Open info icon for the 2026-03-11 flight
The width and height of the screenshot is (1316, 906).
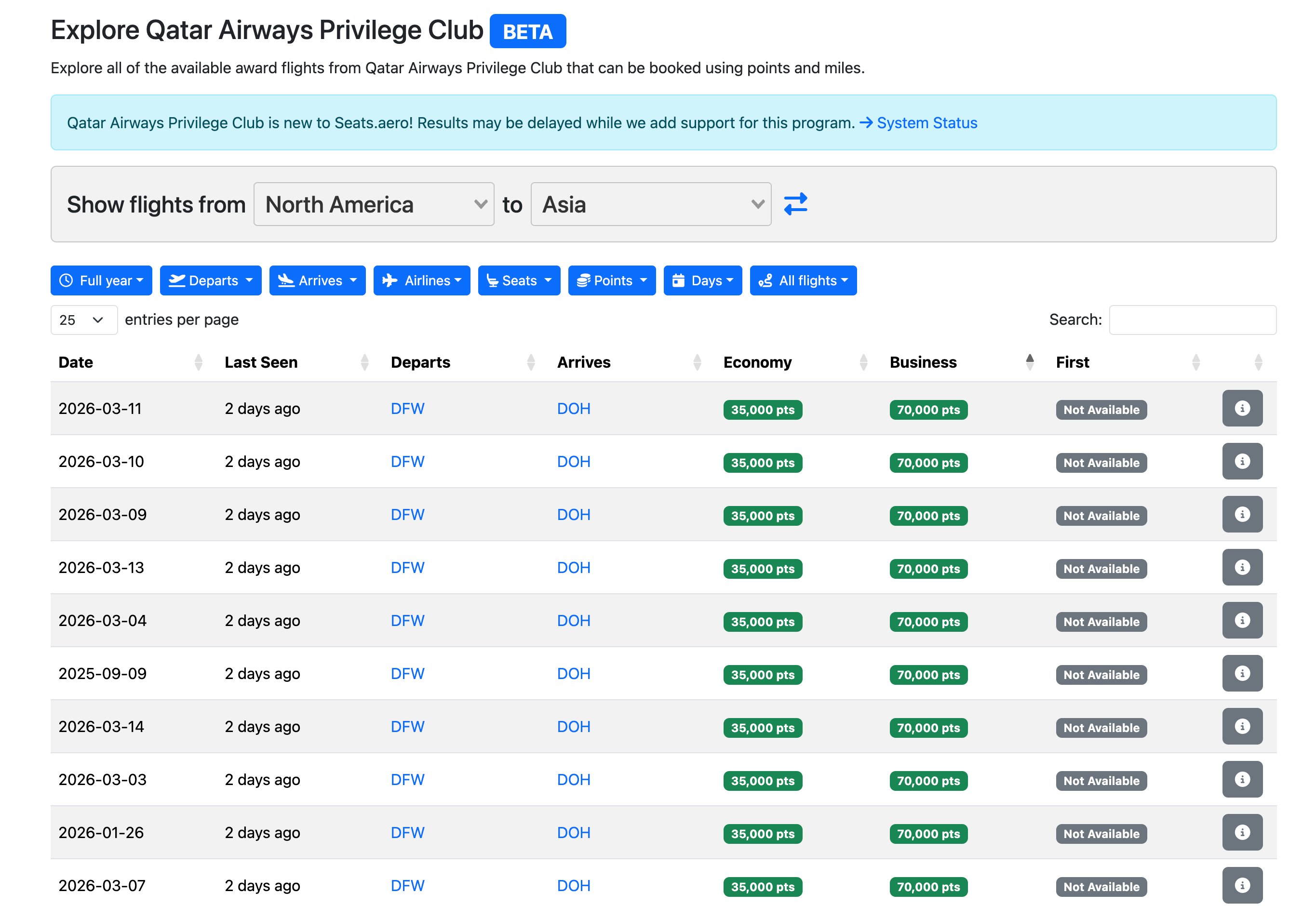pos(1242,409)
